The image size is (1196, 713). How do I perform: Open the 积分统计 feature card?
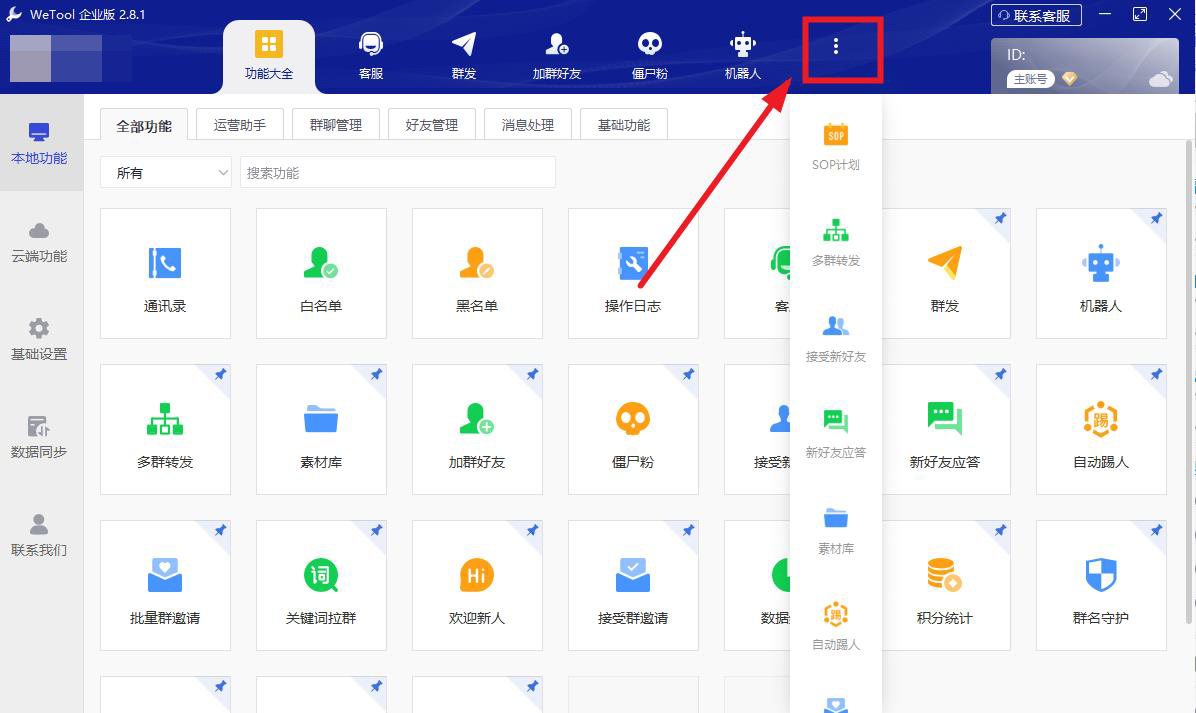pos(946,586)
